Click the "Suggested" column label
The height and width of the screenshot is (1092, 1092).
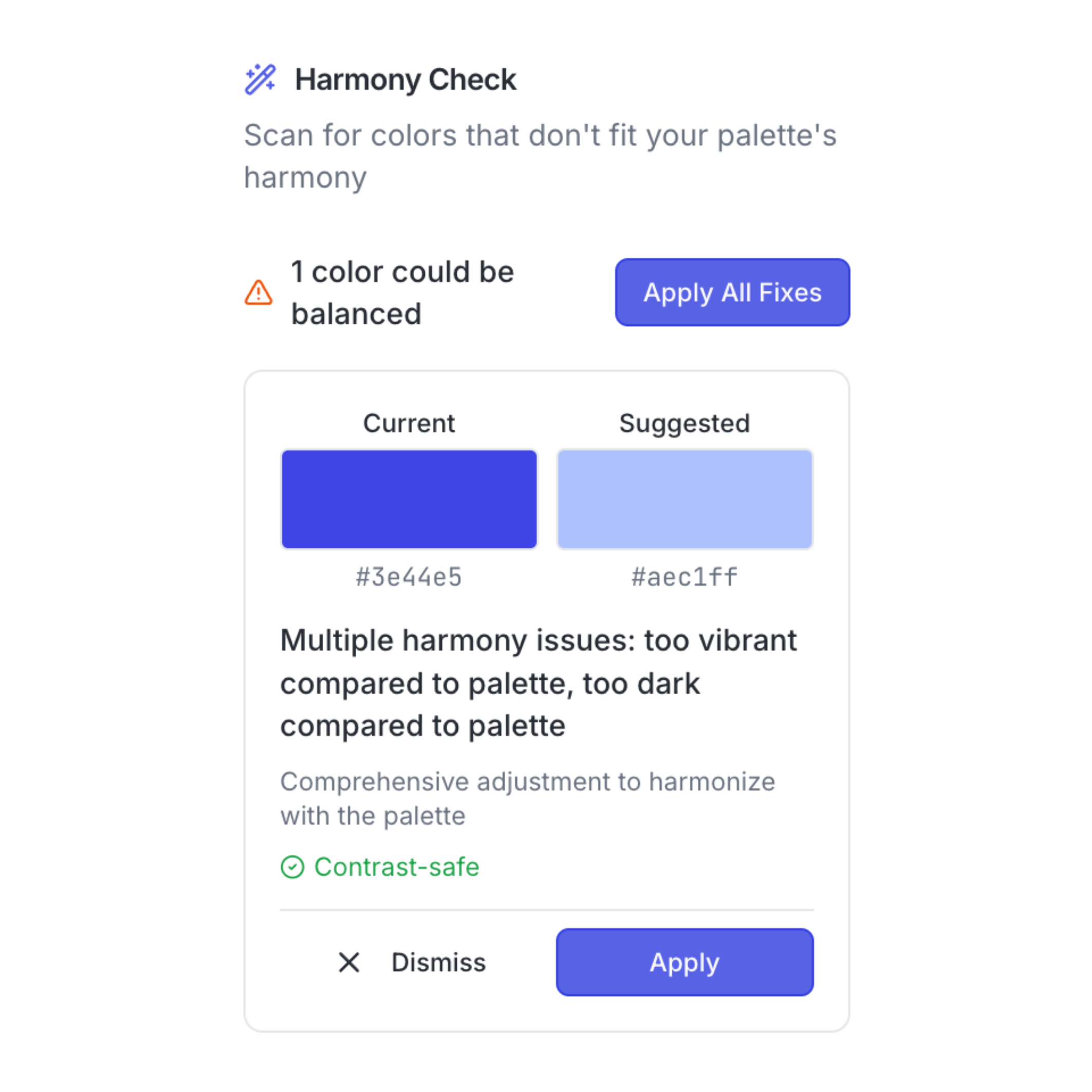point(684,423)
